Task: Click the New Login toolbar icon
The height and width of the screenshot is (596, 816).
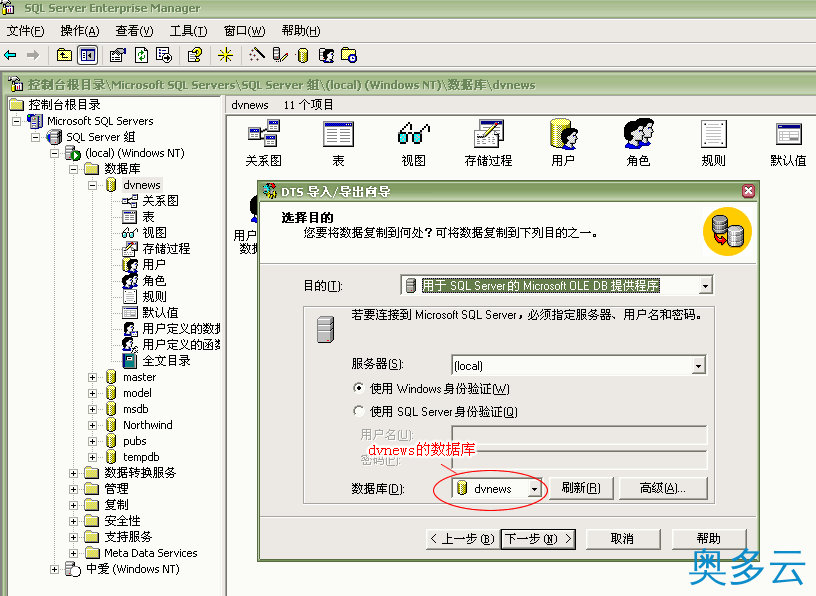Action: point(326,55)
